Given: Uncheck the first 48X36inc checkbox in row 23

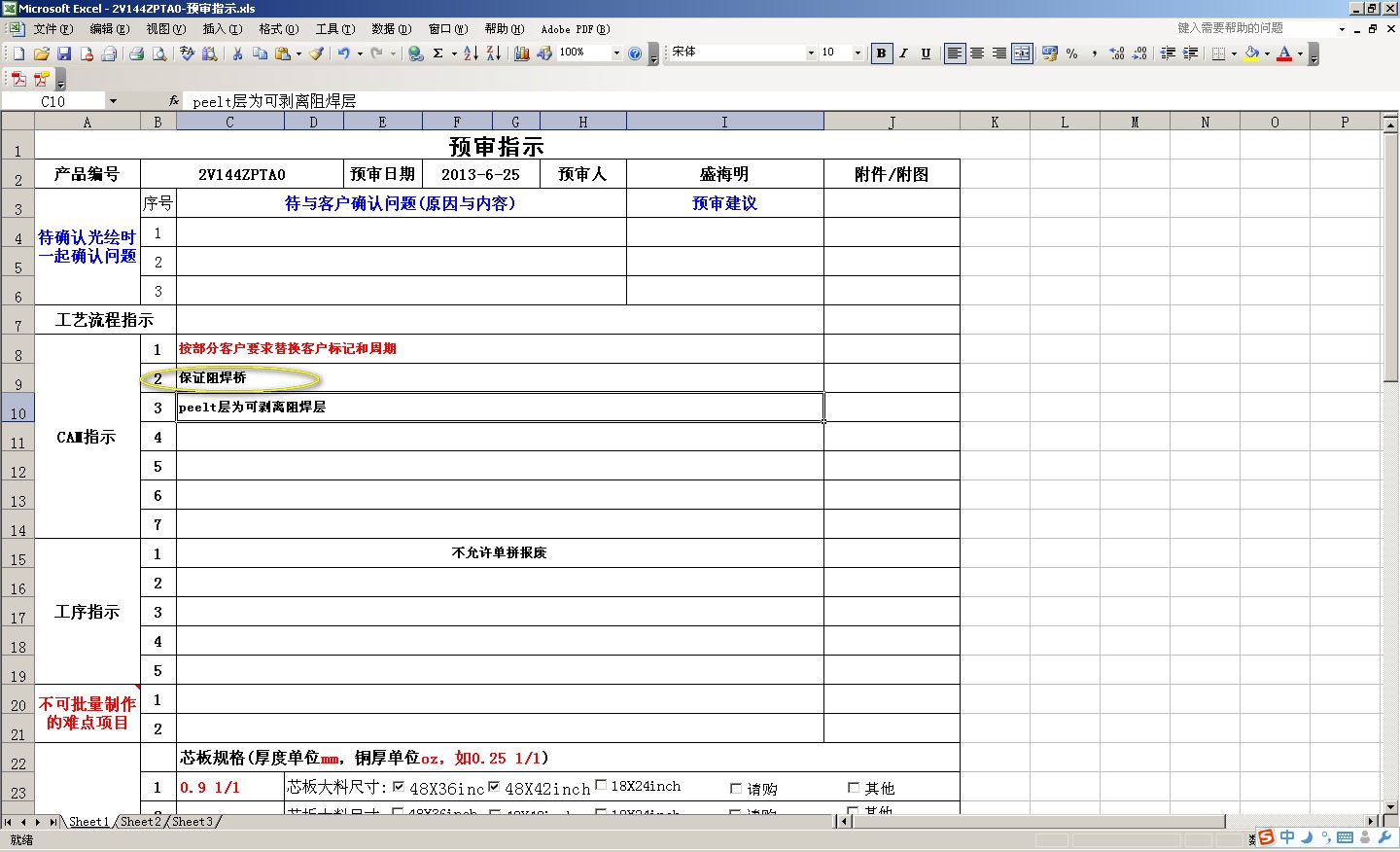Looking at the screenshot, I should coord(399,787).
